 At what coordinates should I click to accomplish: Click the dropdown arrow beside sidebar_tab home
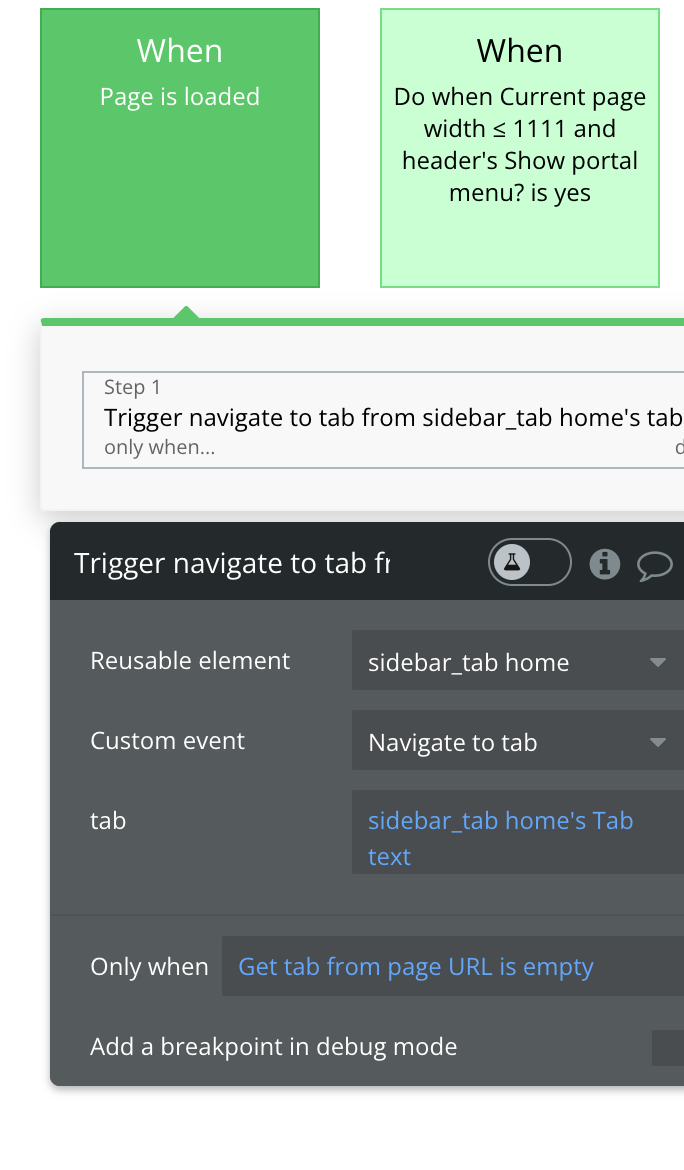[x=657, y=662]
